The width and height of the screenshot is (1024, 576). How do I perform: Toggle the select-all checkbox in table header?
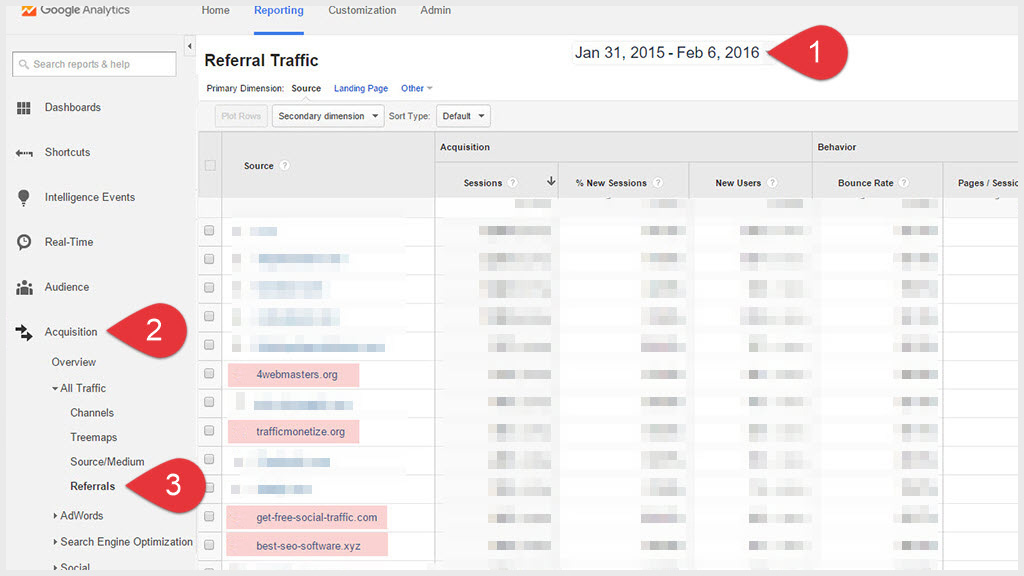[x=210, y=165]
